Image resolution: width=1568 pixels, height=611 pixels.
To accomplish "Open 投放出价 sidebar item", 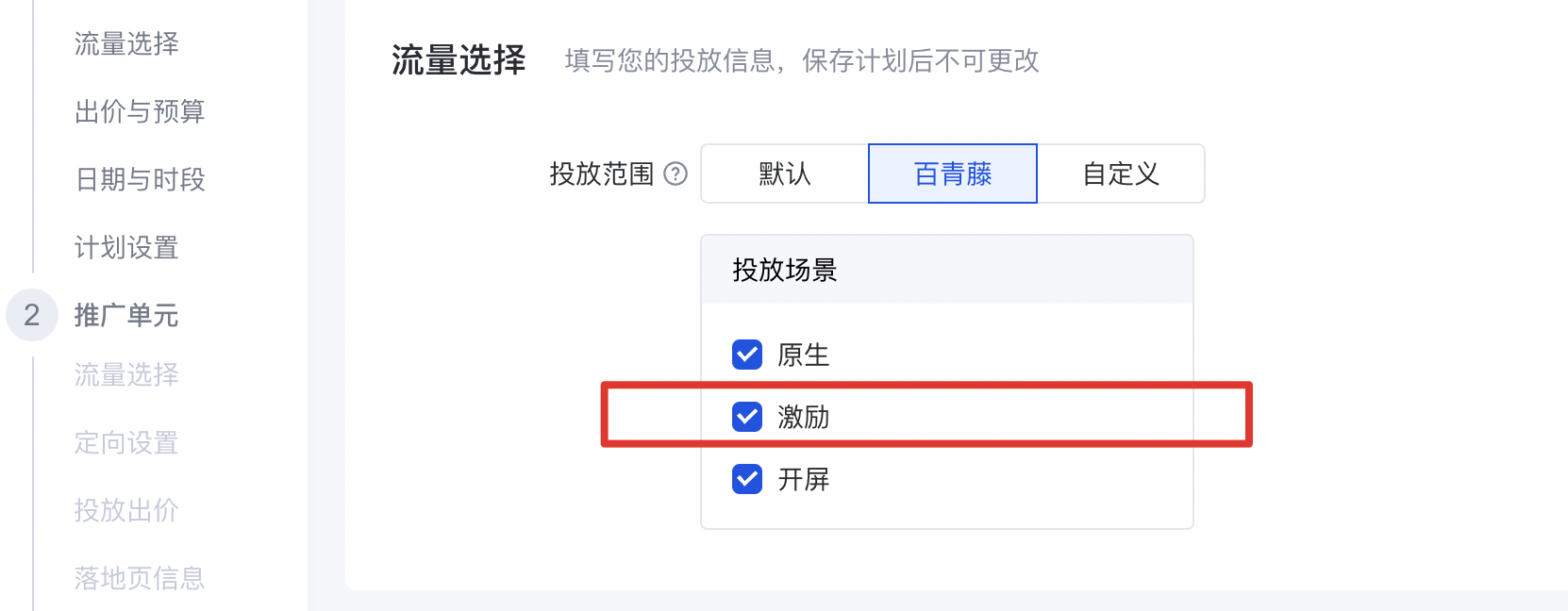I will (126, 510).
